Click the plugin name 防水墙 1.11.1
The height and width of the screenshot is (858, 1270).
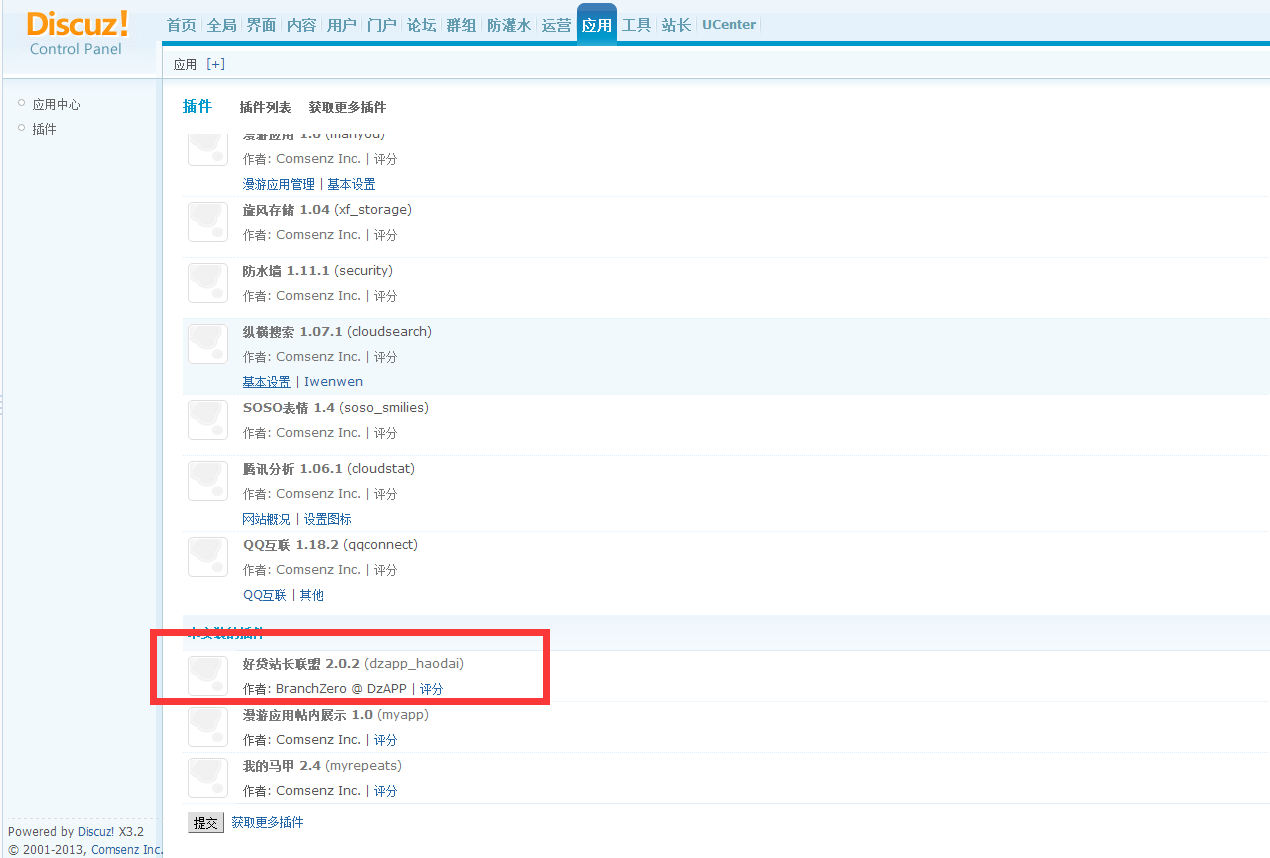(286, 270)
